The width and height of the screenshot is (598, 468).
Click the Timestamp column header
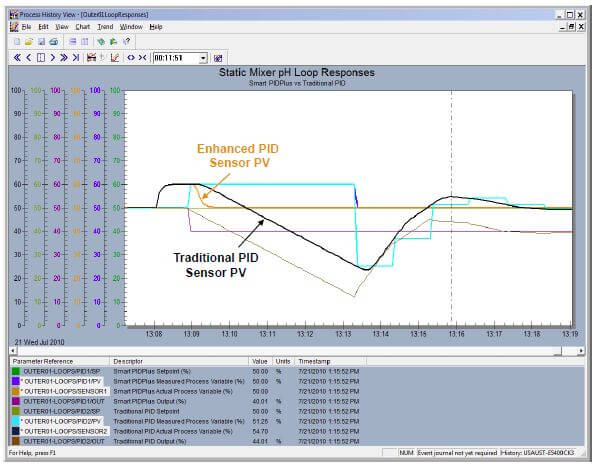pos(330,361)
